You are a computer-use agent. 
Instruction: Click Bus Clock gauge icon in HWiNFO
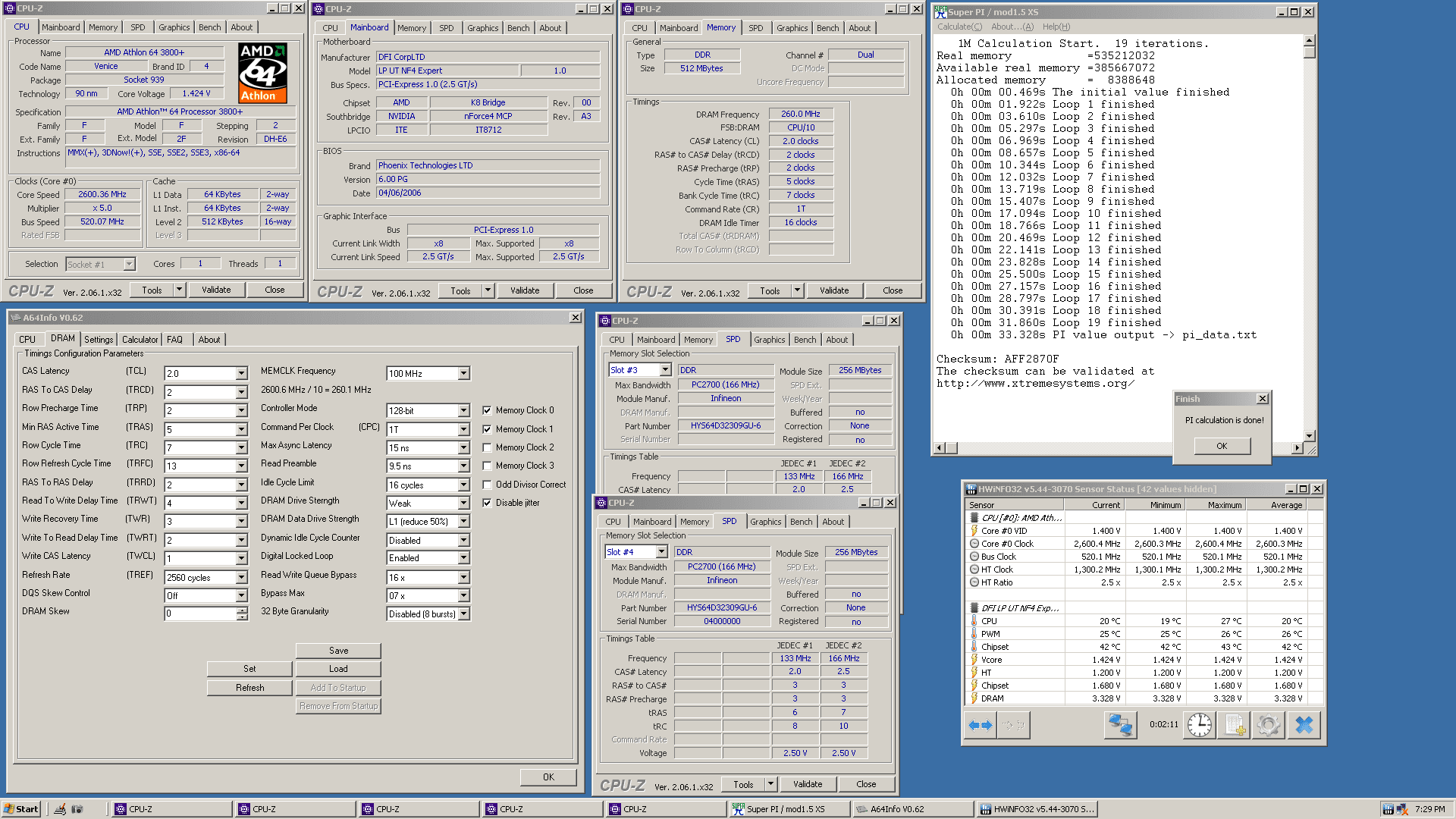[974, 557]
